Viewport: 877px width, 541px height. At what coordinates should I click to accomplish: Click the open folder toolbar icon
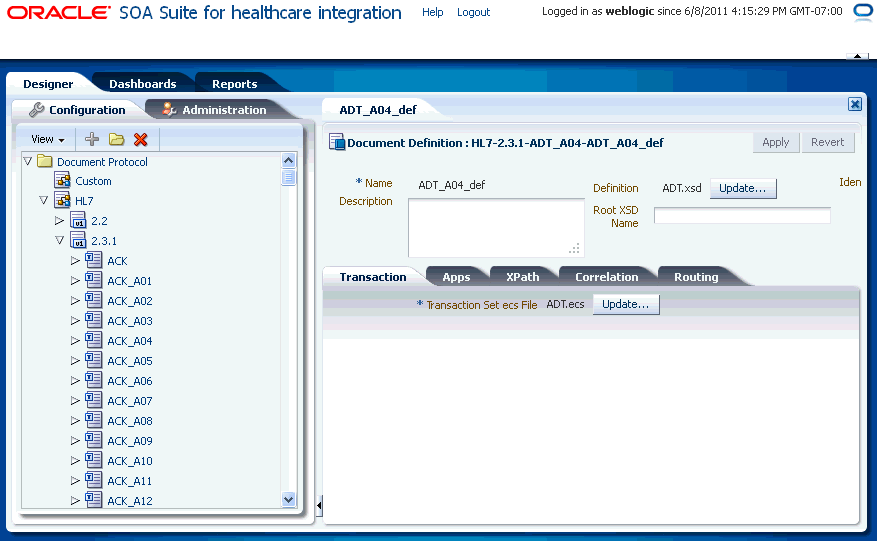pyautogui.click(x=116, y=139)
